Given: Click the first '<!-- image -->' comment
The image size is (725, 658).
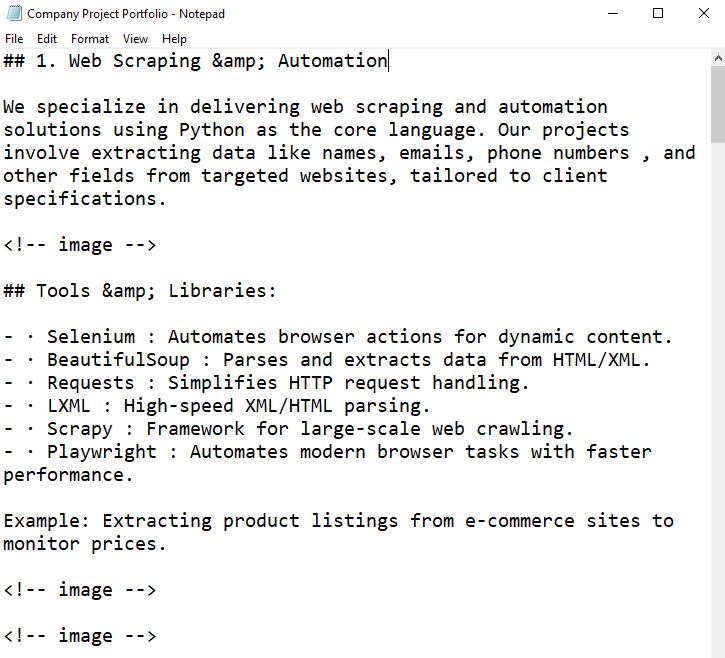Looking at the screenshot, I should pyautogui.click(x=80, y=245).
